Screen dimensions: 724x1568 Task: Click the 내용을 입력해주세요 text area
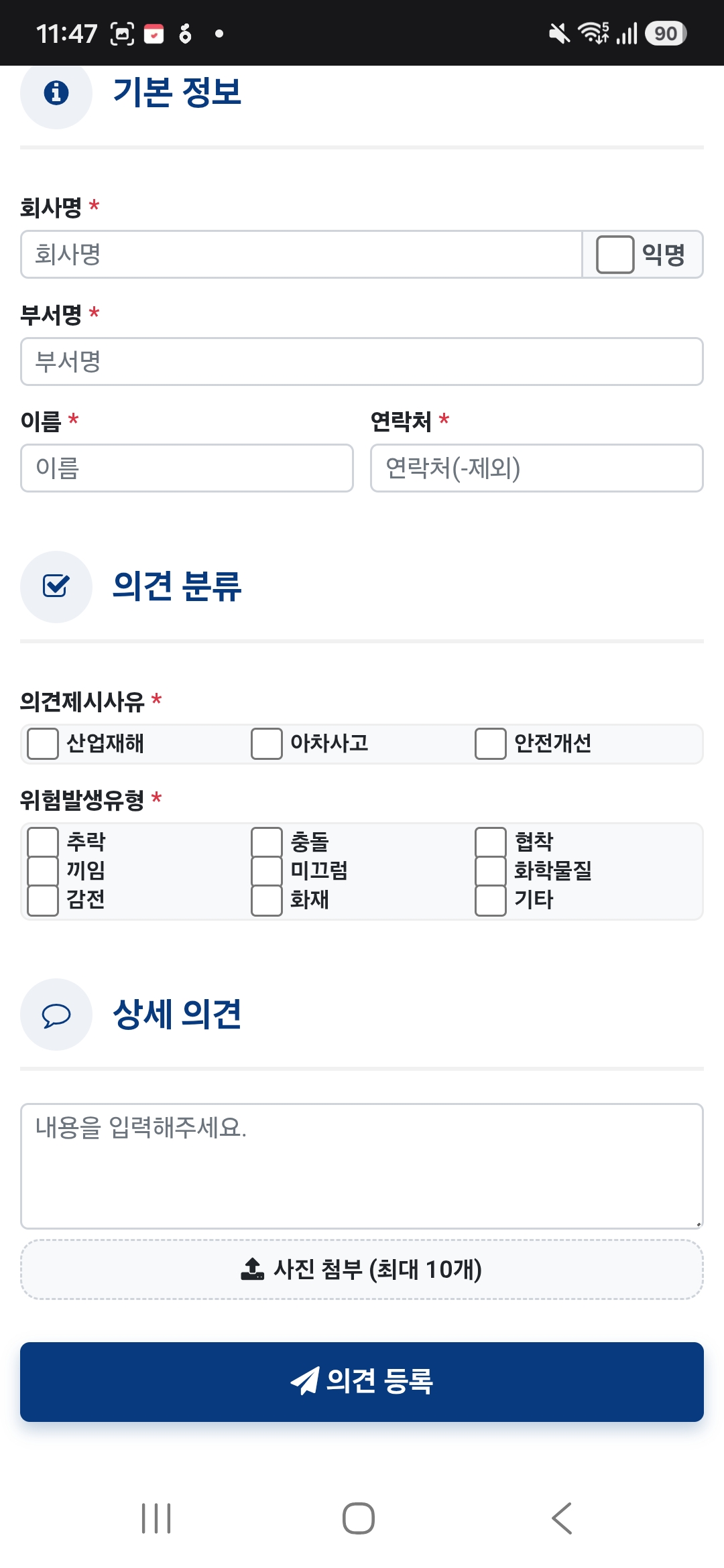[362, 1166]
